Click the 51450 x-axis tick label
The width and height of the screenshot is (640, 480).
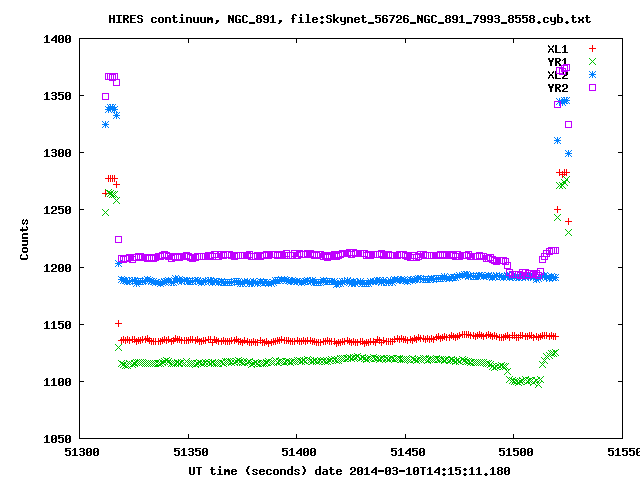point(408,452)
